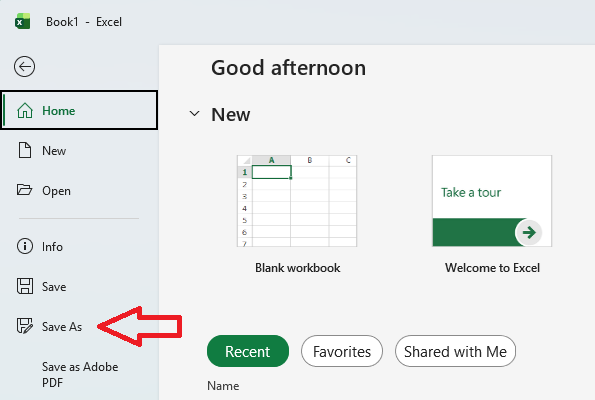
Task: Open the Take a tour template thumbnail
Action: click(x=492, y=201)
